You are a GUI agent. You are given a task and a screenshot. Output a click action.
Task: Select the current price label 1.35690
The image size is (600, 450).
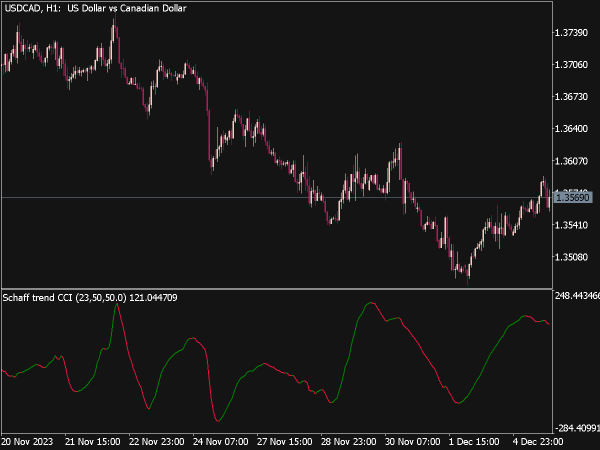(575, 199)
